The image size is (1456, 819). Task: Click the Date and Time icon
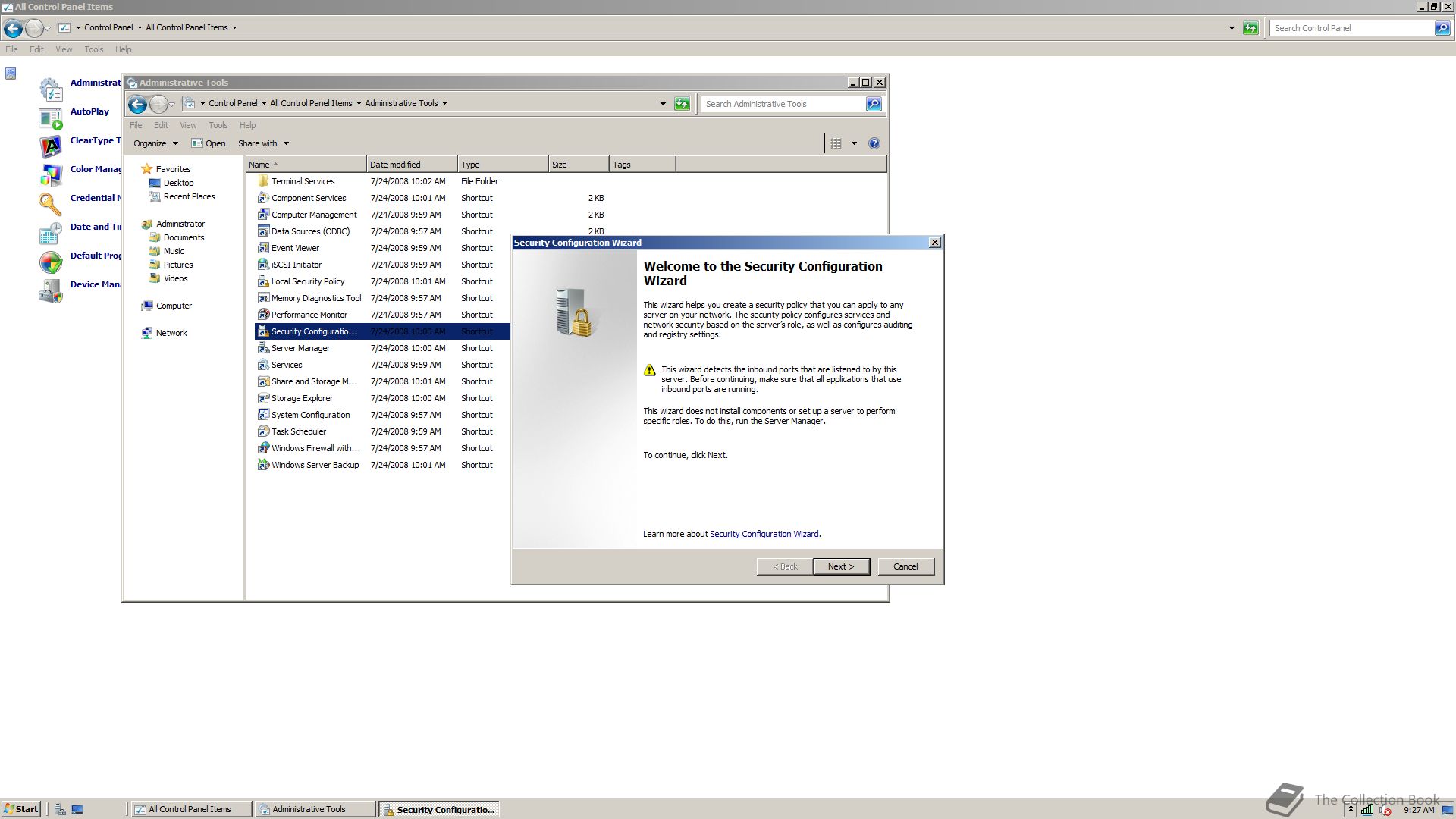click(51, 234)
